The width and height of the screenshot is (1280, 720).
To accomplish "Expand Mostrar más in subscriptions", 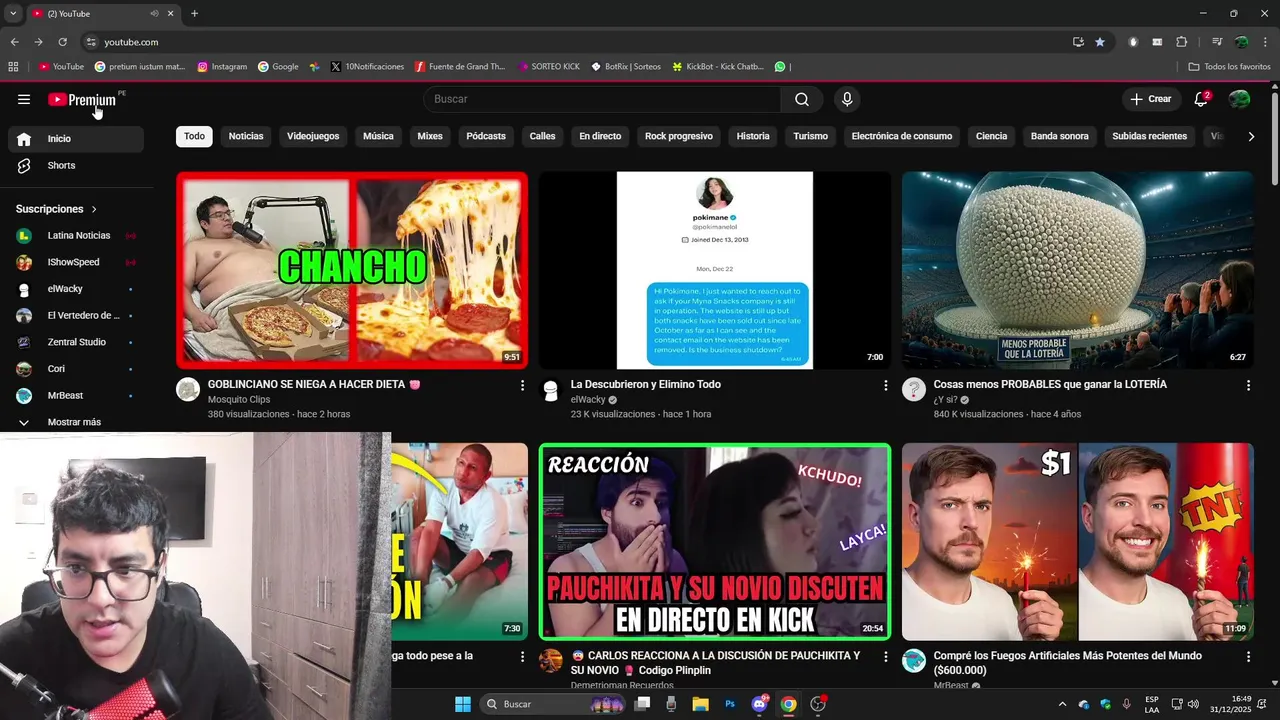I will coord(75,422).
